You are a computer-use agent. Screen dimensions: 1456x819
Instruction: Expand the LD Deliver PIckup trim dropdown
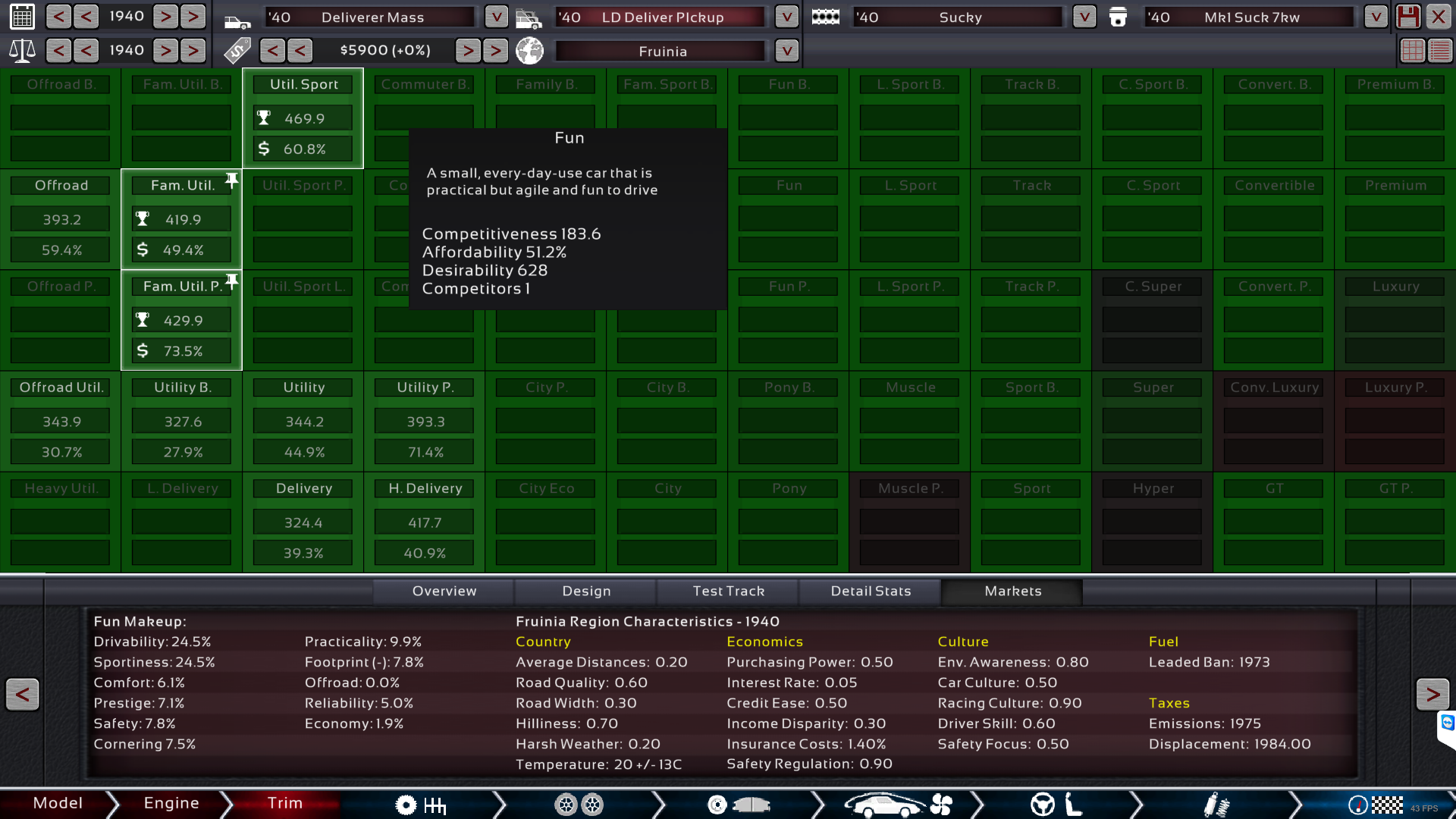click(787, 17)
